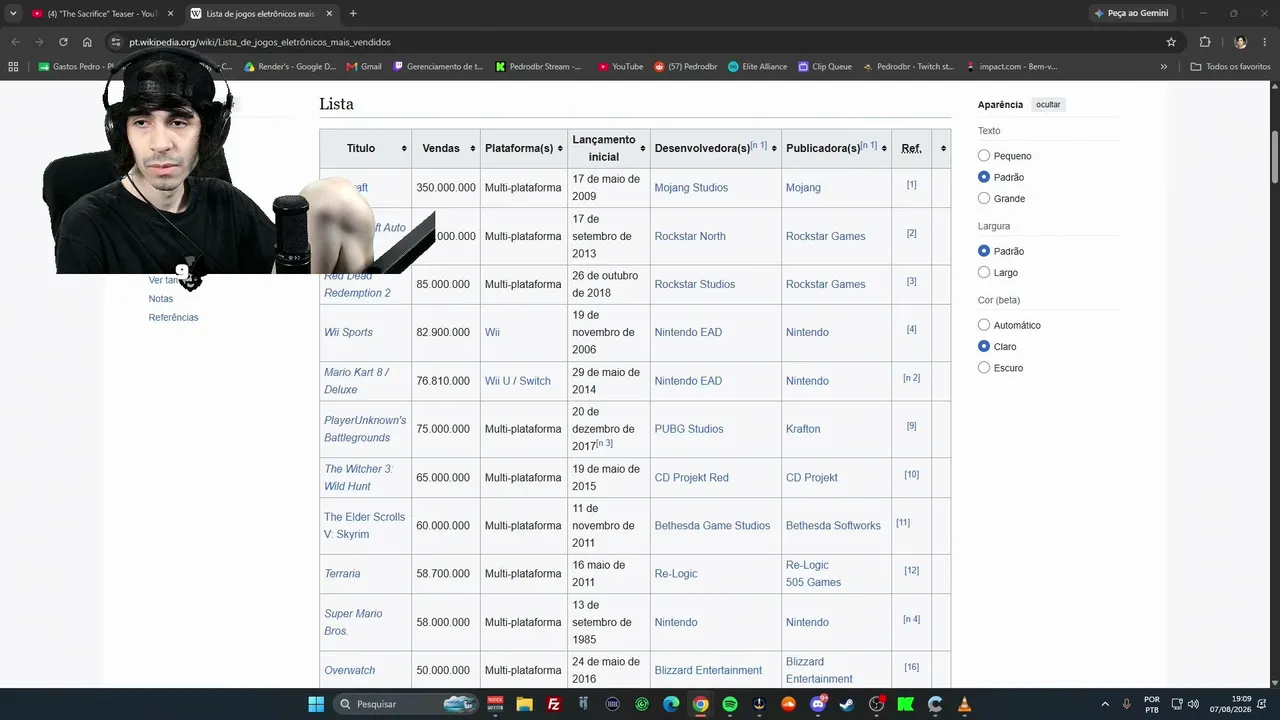This screenshot has height=720, width=1280.
Task: Open the Render's Google Drive bookmark
Action: point(290,67)
